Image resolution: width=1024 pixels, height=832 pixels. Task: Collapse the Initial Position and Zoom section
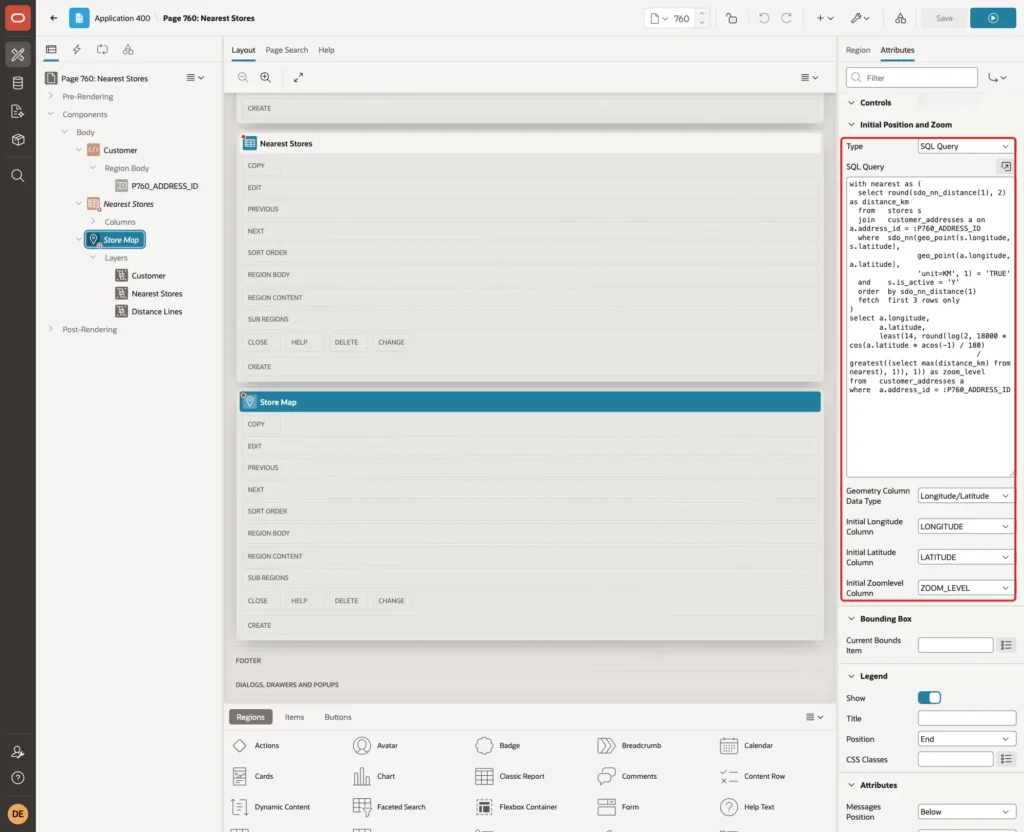click(x=852, y=124)
